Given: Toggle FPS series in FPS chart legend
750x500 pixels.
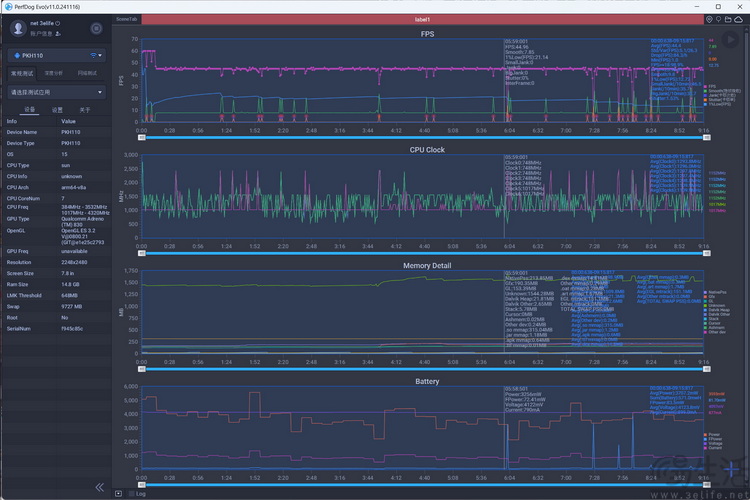Looking at the screenshot, I should 709,87.
